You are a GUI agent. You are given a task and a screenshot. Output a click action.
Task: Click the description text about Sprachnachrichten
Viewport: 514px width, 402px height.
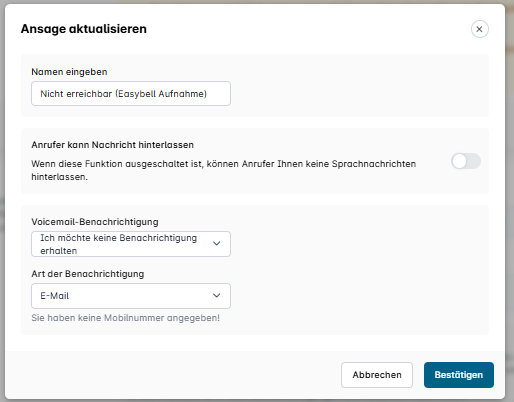224,170
